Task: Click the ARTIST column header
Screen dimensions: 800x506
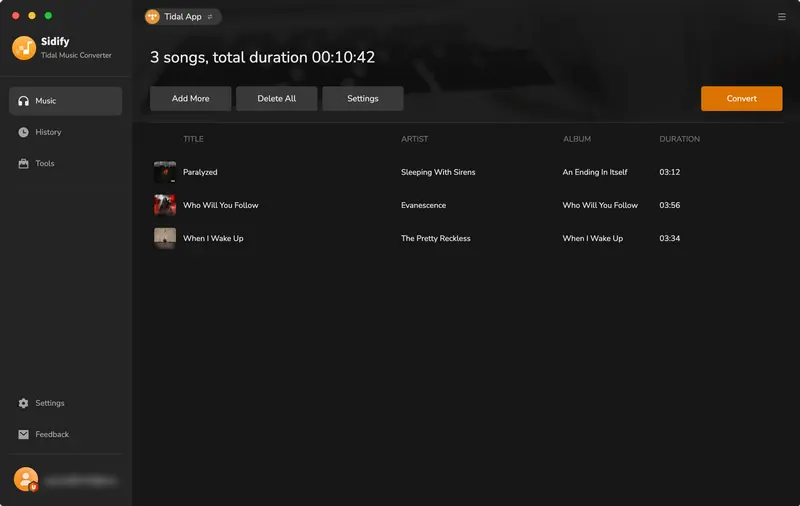Action: [x=414, y=139]
